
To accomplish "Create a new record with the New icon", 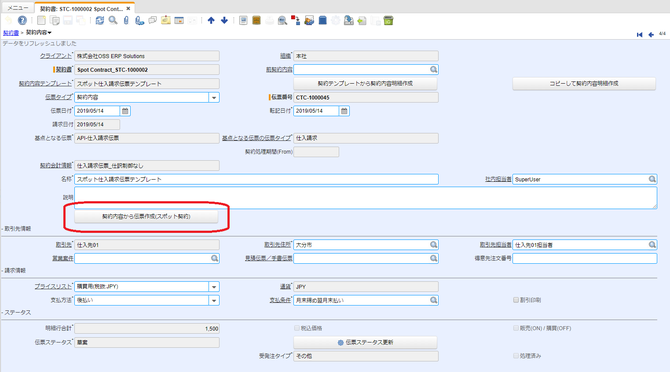I will (x=41, y=21).
